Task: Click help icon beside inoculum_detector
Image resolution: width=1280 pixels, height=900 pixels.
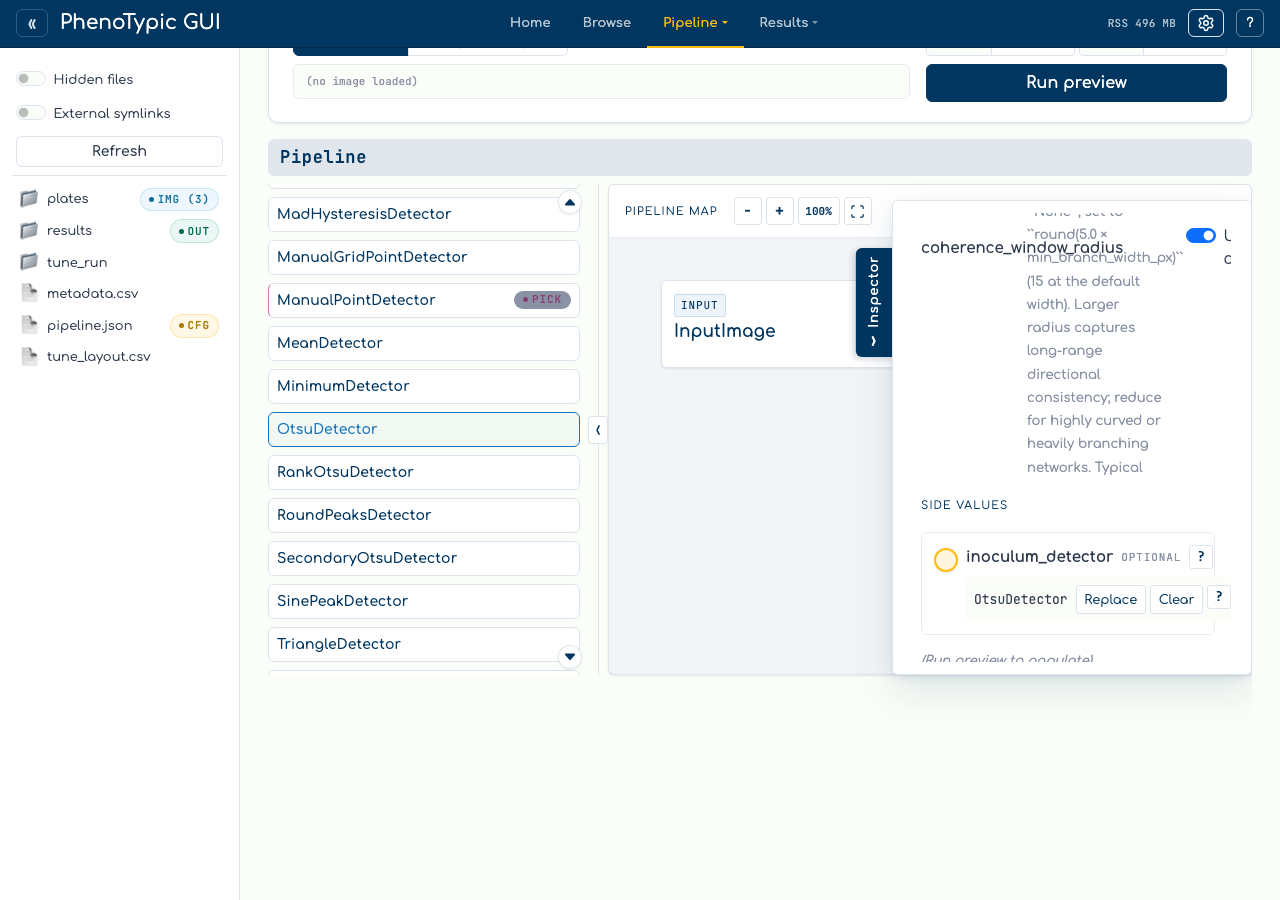Action: tap(1201, 557)
